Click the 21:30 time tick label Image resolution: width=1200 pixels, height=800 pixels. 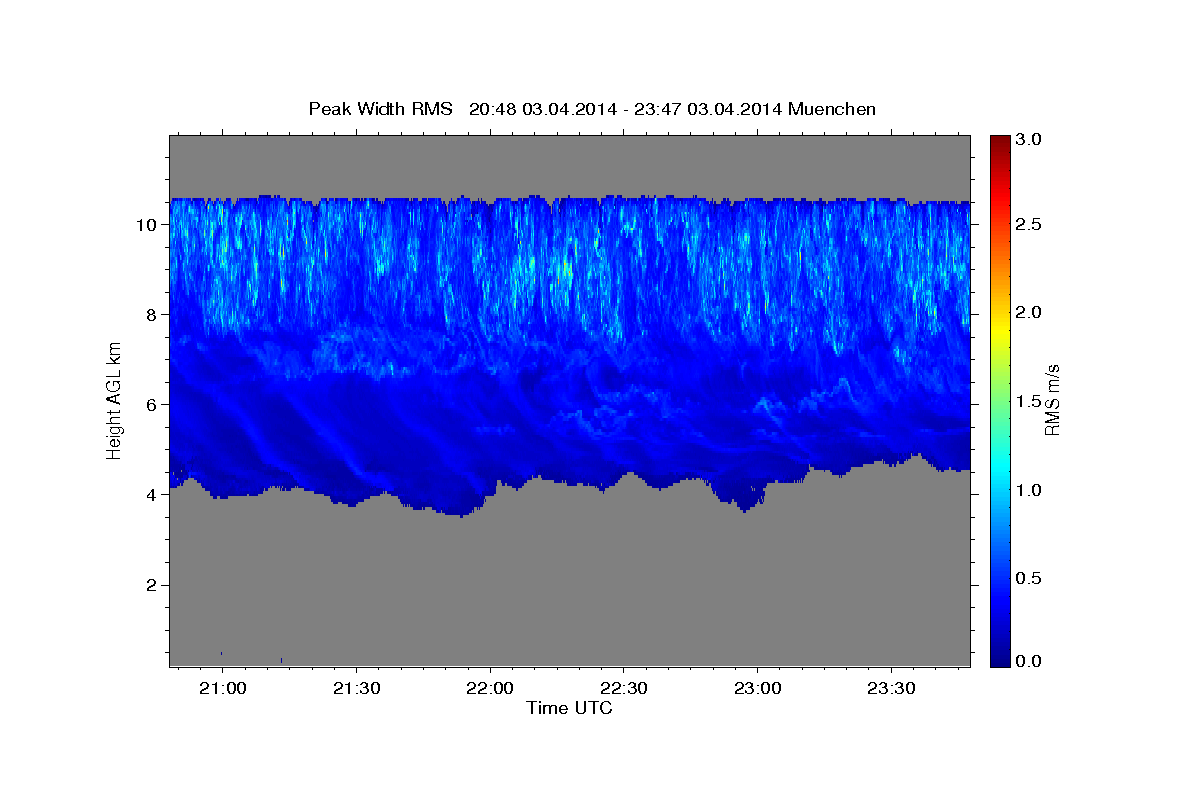(x=356, y=689)
